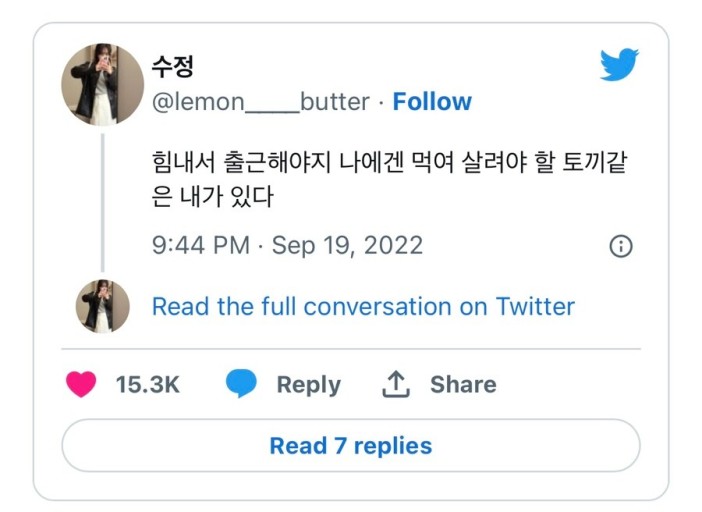Click the @lemon____butter handle
Screen dimensions: 702x512
(260, 102)
